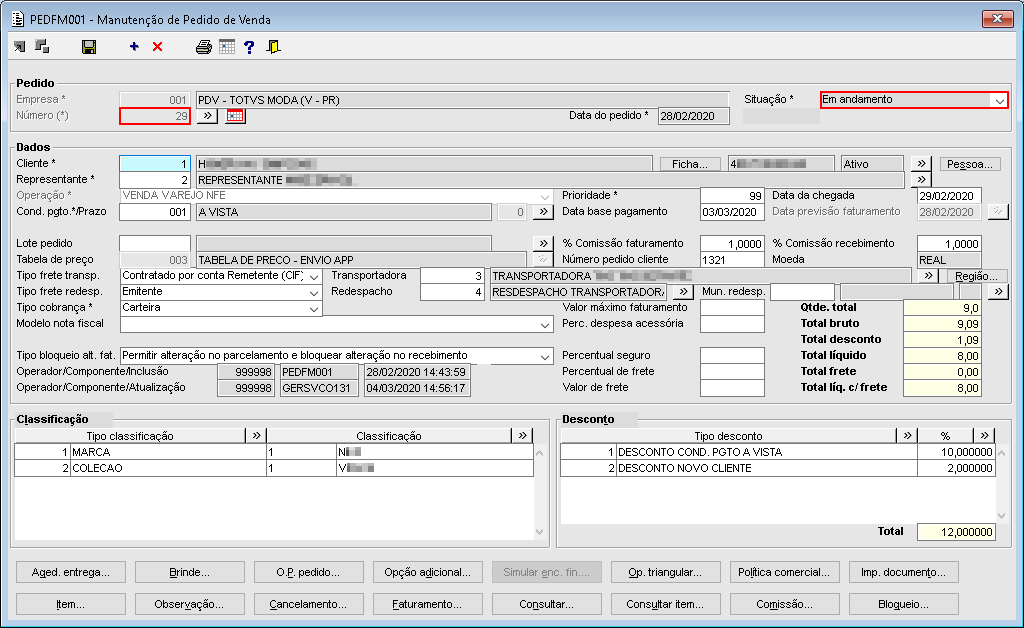This screenshot has height=628, width=1024.
Task: Click the blue plus add icon
Action: 134,47
